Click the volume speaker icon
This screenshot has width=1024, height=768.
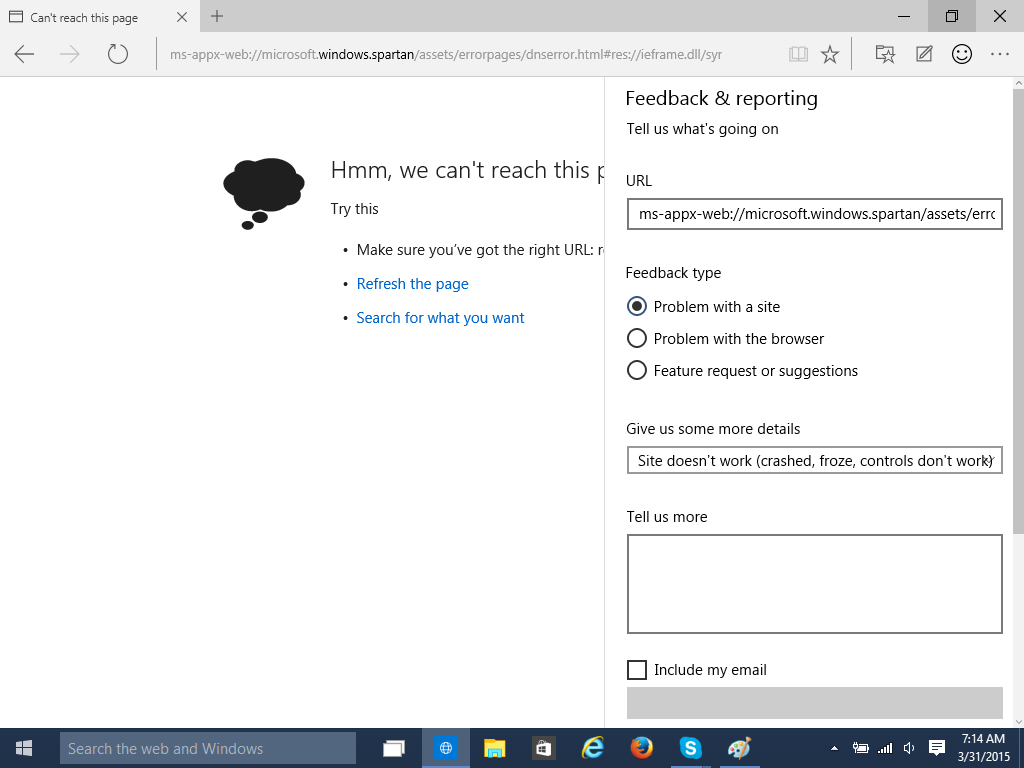tap(908, 748)
